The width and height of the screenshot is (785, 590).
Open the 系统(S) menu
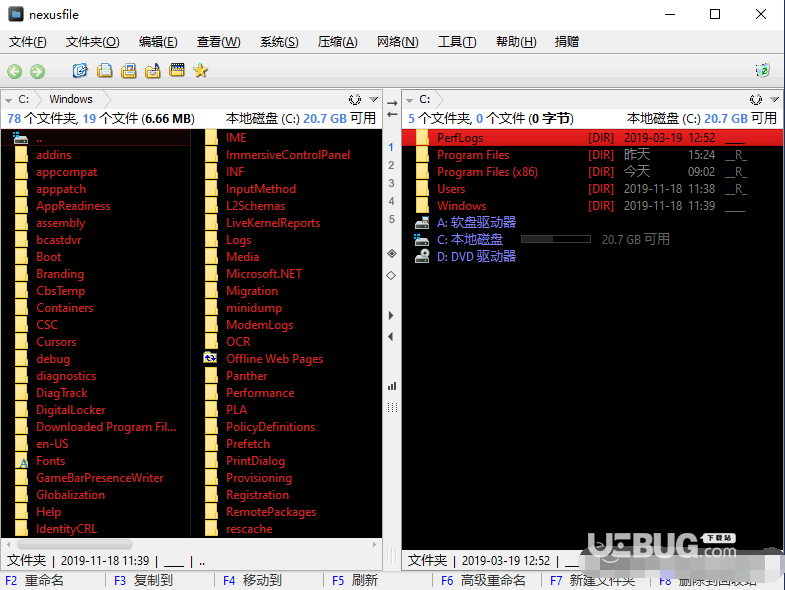coord(279,42)
